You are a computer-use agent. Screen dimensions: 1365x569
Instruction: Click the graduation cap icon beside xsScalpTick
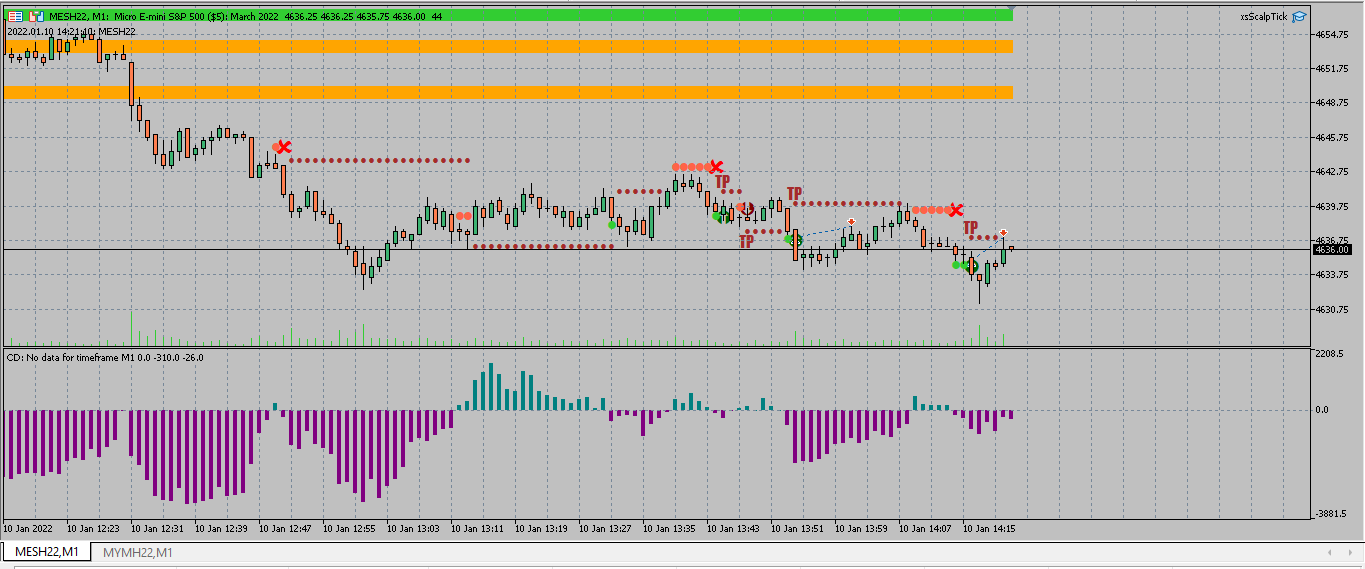1299,16
